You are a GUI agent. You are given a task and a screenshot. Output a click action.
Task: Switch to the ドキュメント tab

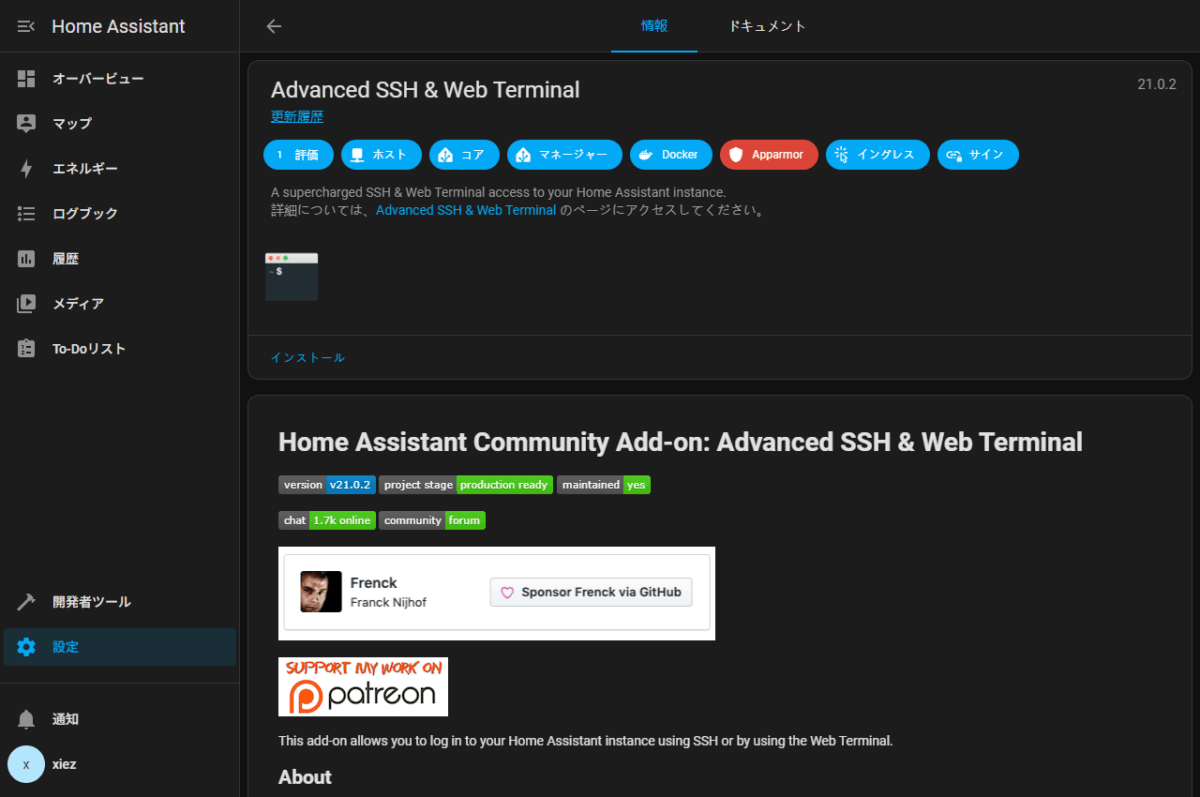[767, 26]
